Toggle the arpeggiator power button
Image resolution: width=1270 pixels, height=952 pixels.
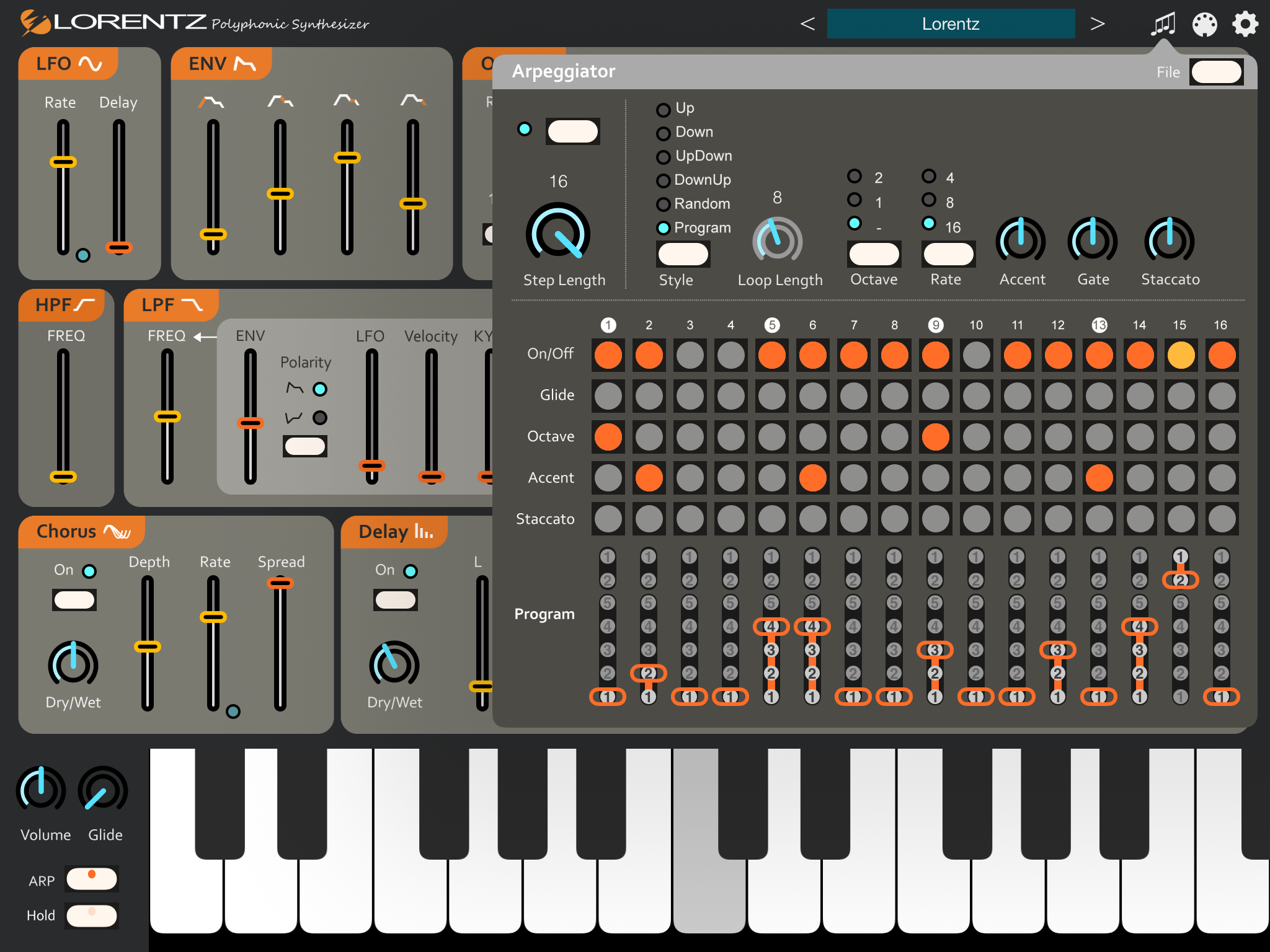tap(572, 131)
